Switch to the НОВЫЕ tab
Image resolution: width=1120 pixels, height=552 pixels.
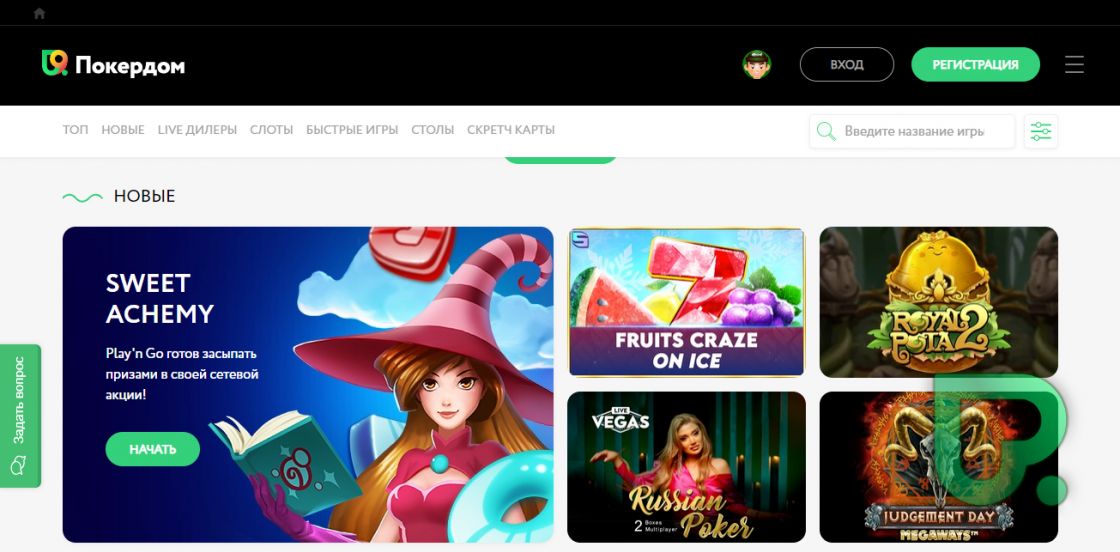123,130
